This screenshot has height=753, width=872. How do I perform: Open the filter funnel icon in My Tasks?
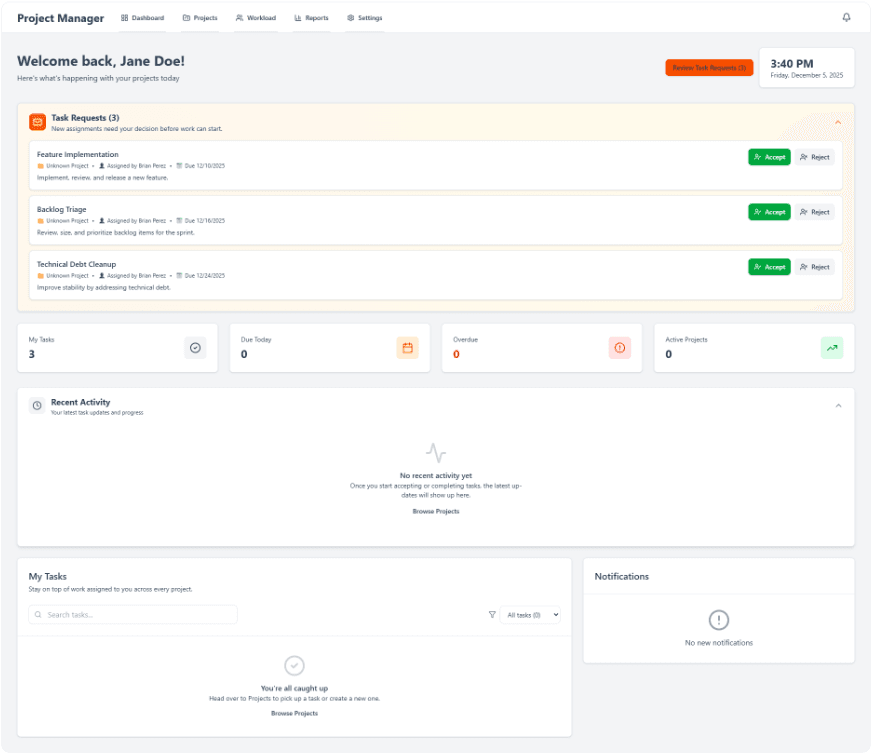point(492,614)
